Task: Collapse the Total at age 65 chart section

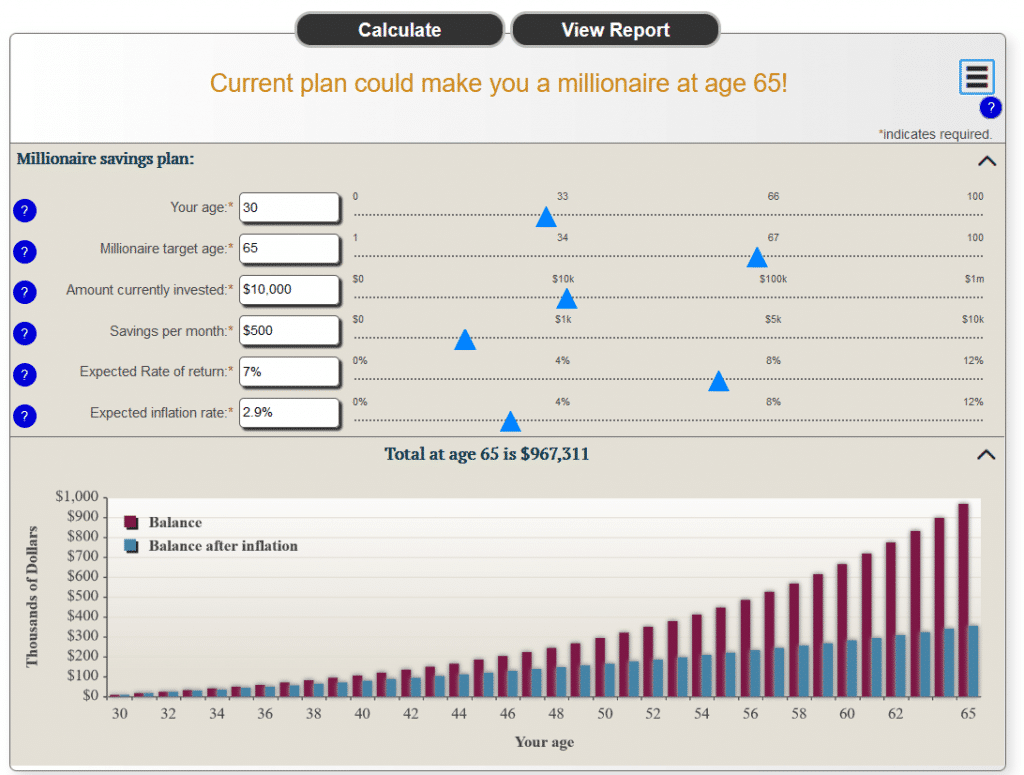Action: point(986,455)
